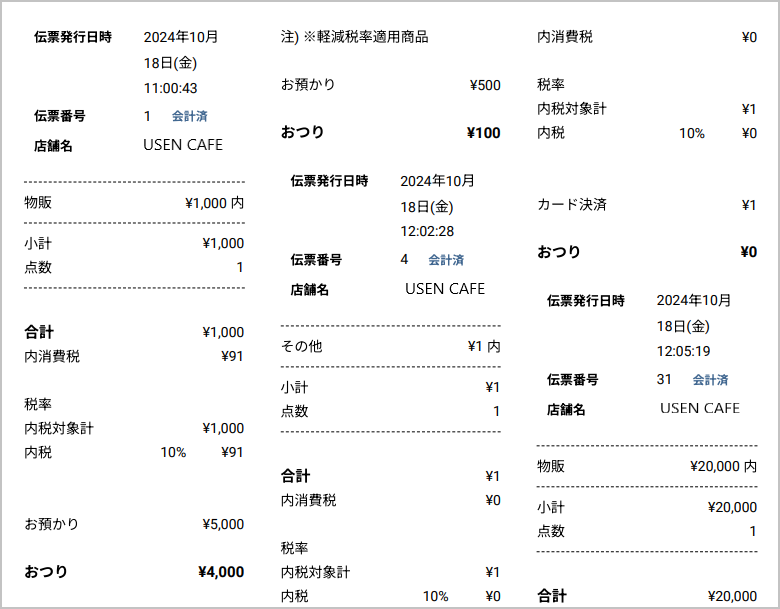The image size is (780, 609).
Task: Open the 会計済 link for receipt 31
Action: click(710, 380)
